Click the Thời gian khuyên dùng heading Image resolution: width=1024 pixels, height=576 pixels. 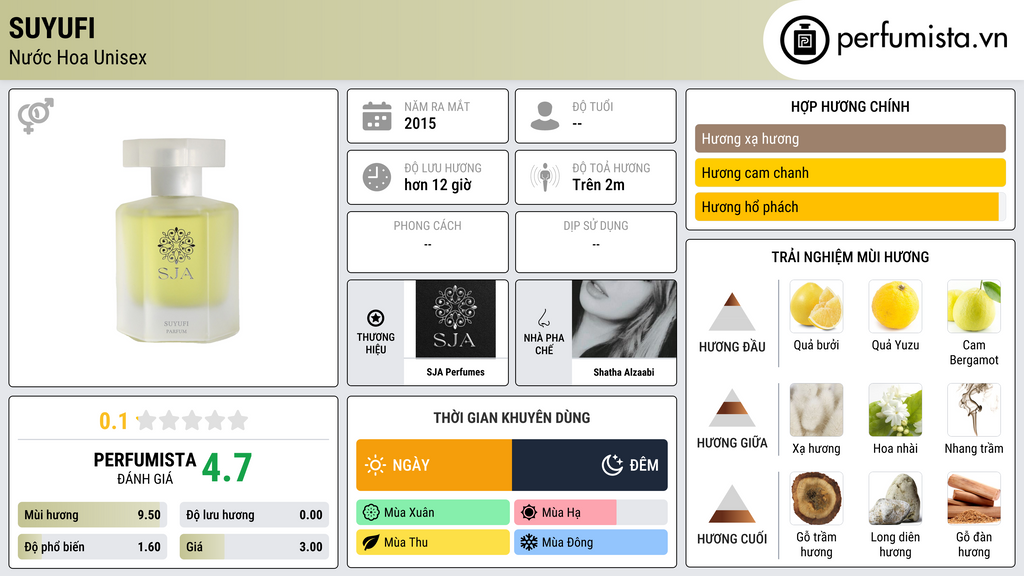[512, 418]
